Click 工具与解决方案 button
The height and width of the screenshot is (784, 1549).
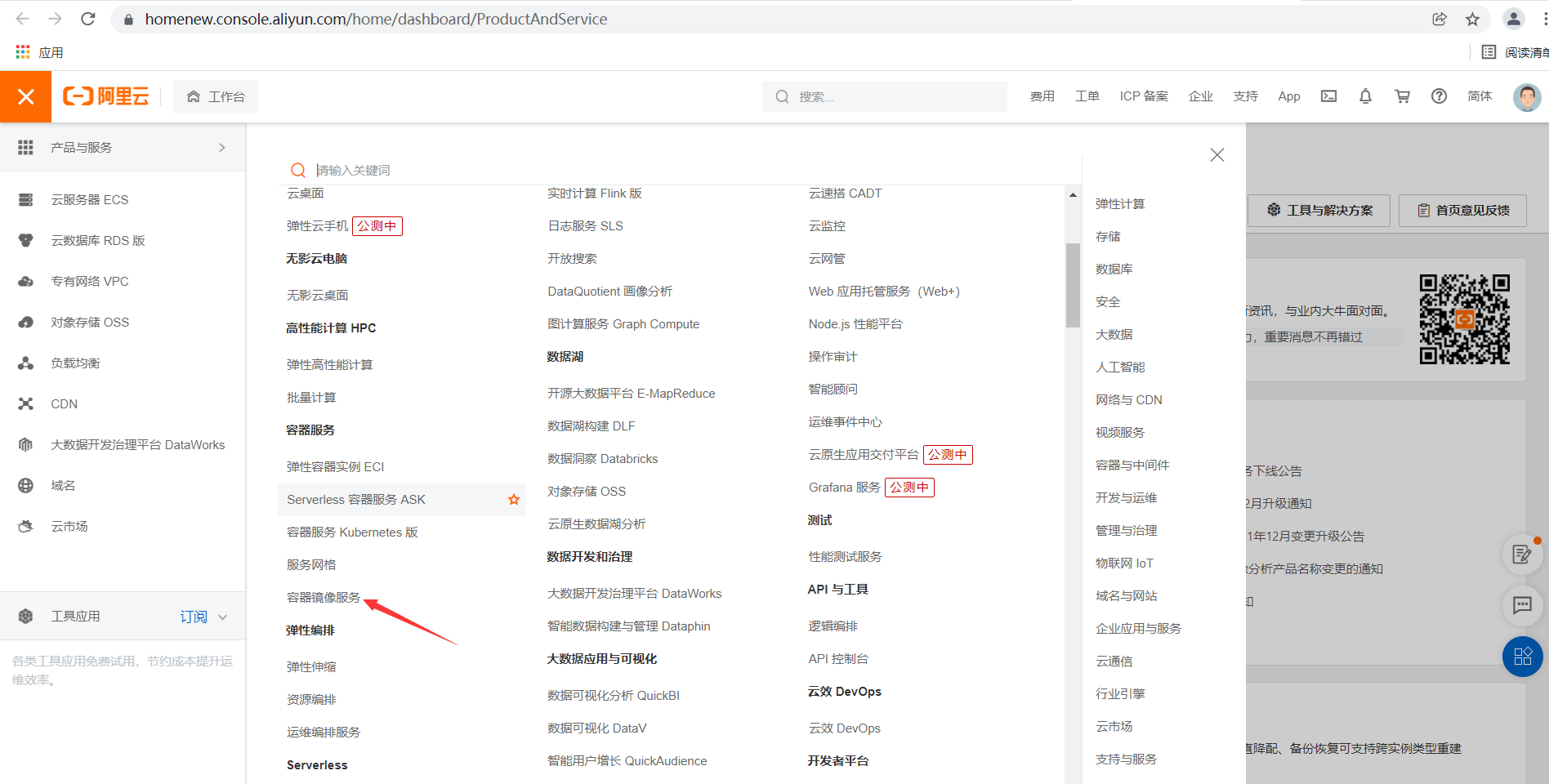pos(1319,210)
